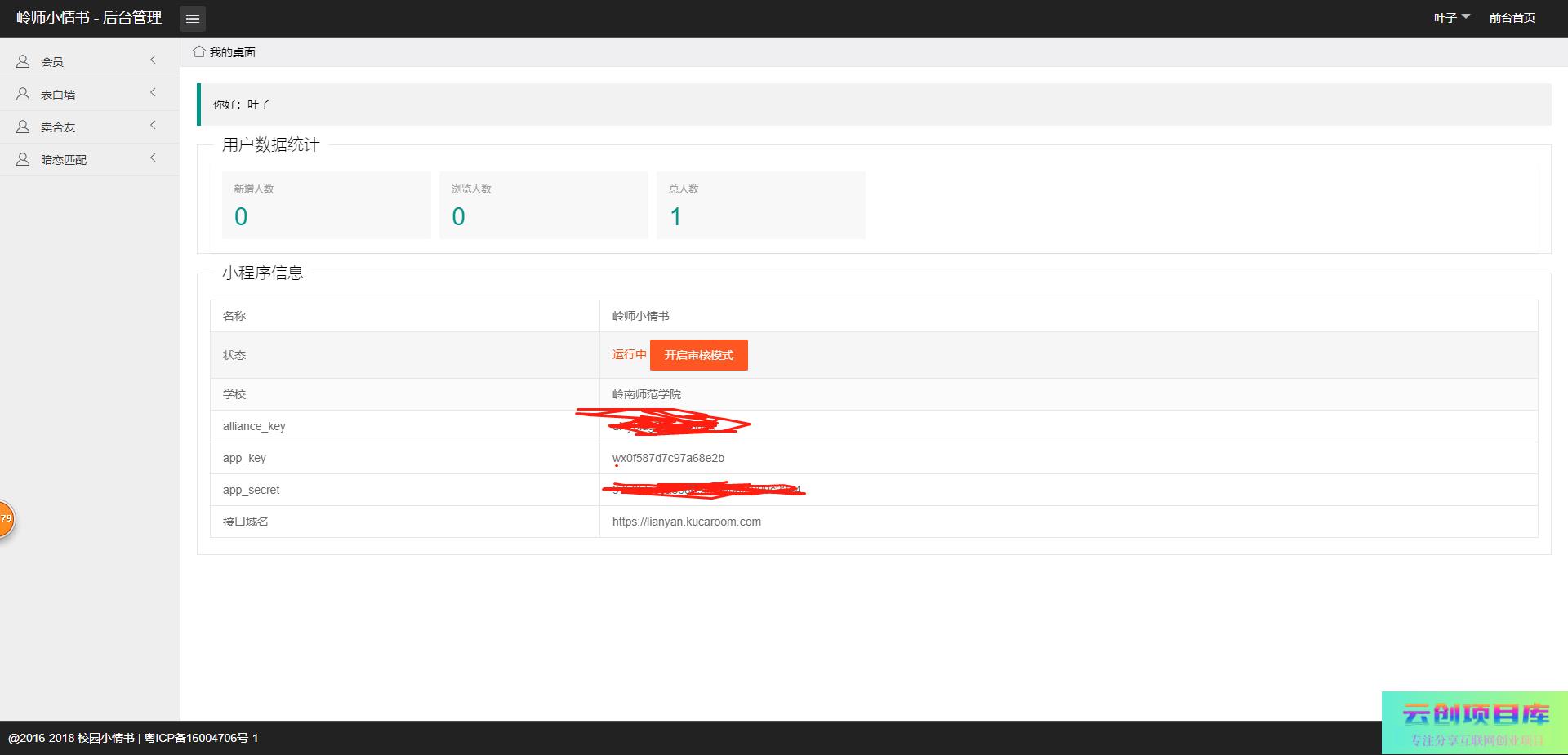The width and height of the screenshot is (1568, 755).
Task: Expand the 会员 menu chevron
Action: pyautogui.click(x=153, y=60)
